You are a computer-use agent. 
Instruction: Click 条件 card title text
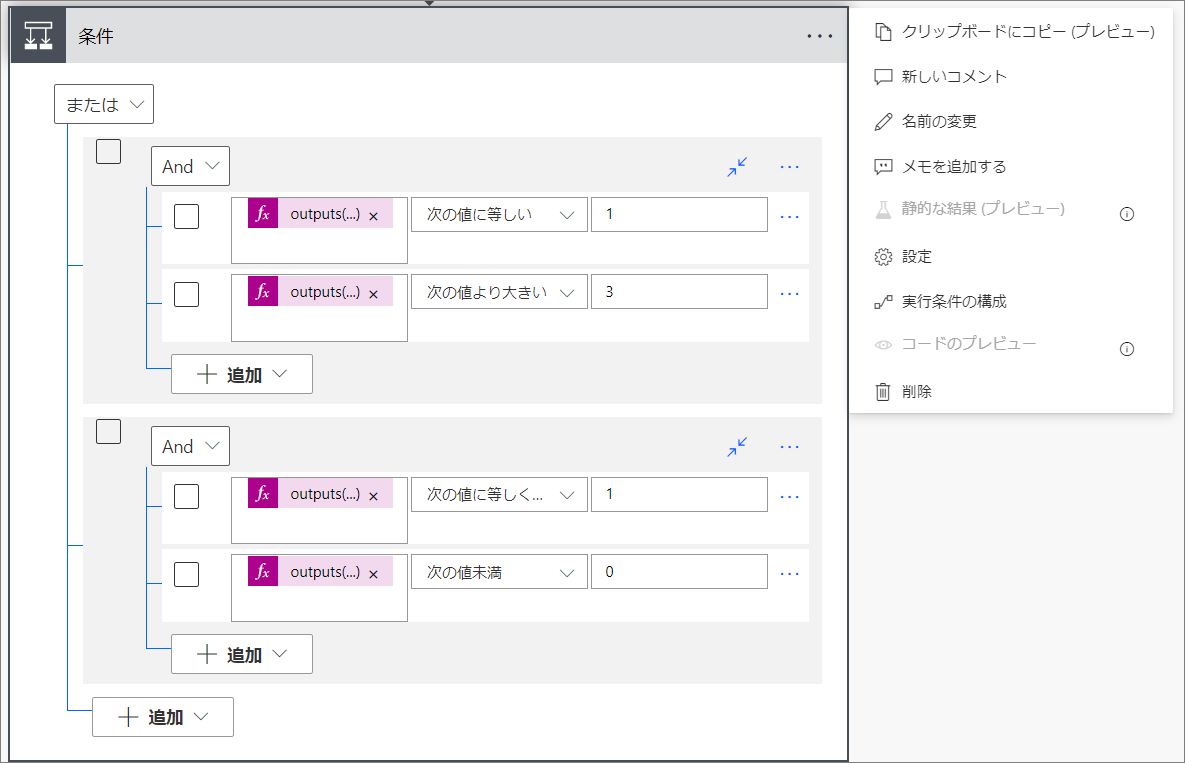tap(95, 36)
